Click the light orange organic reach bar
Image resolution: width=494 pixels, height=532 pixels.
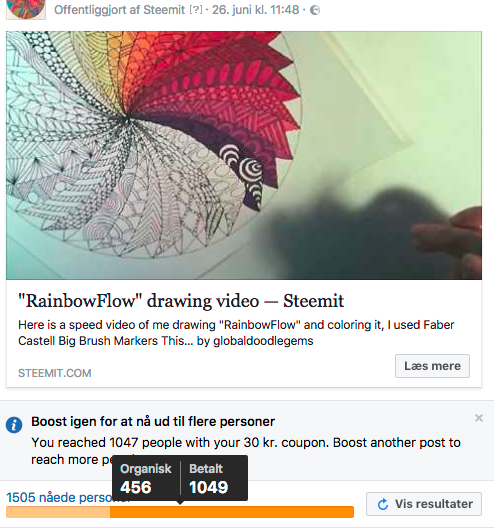pyautogui.click(x=58, y=512)
